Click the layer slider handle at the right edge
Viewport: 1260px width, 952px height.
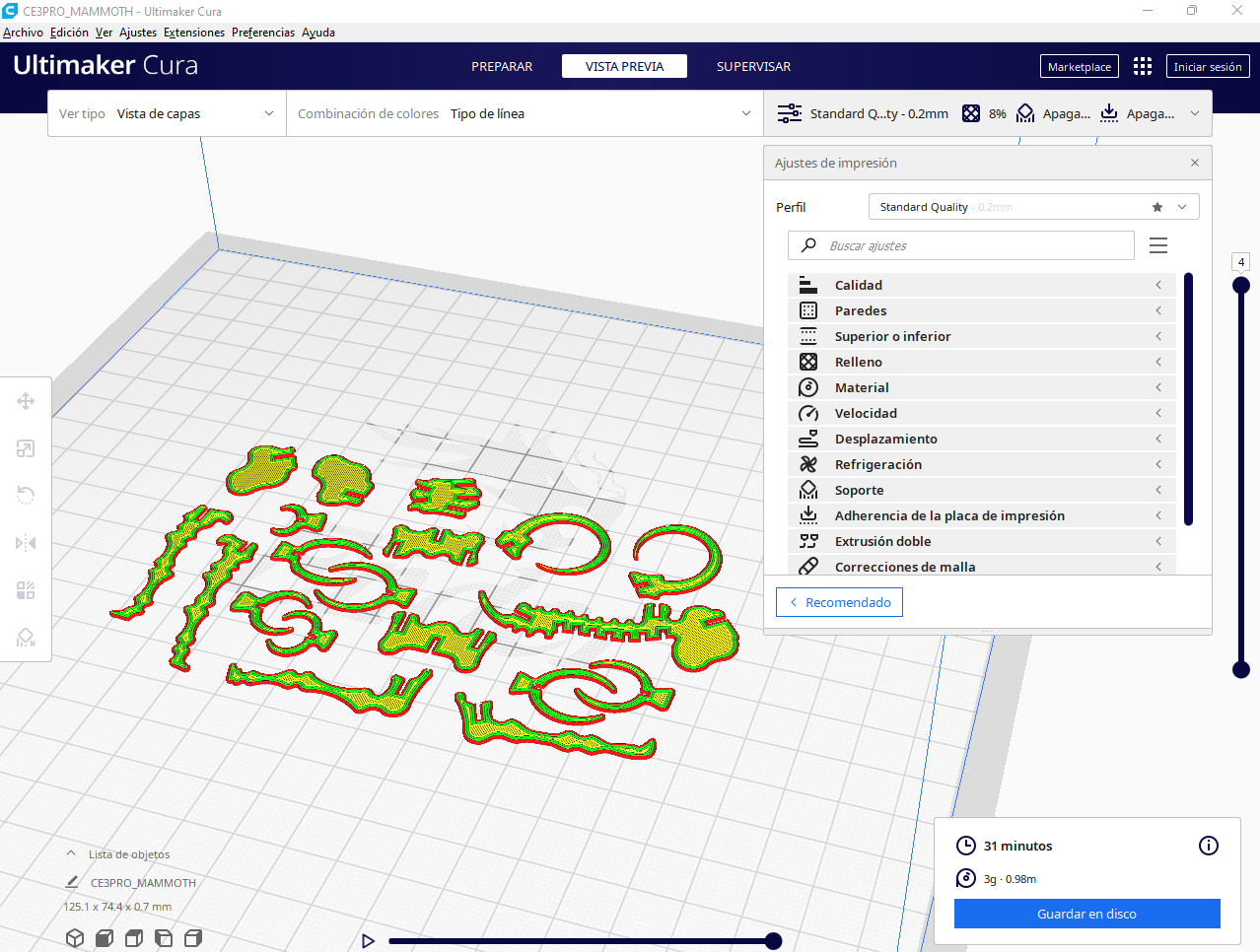pos(1240,284)
